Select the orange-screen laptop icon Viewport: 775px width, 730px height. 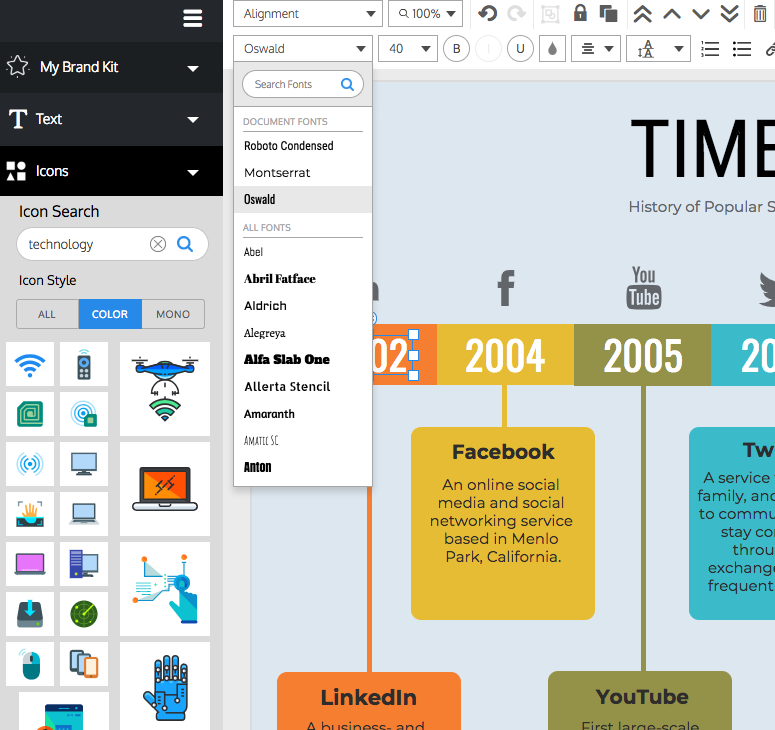(x=165, y=489)
